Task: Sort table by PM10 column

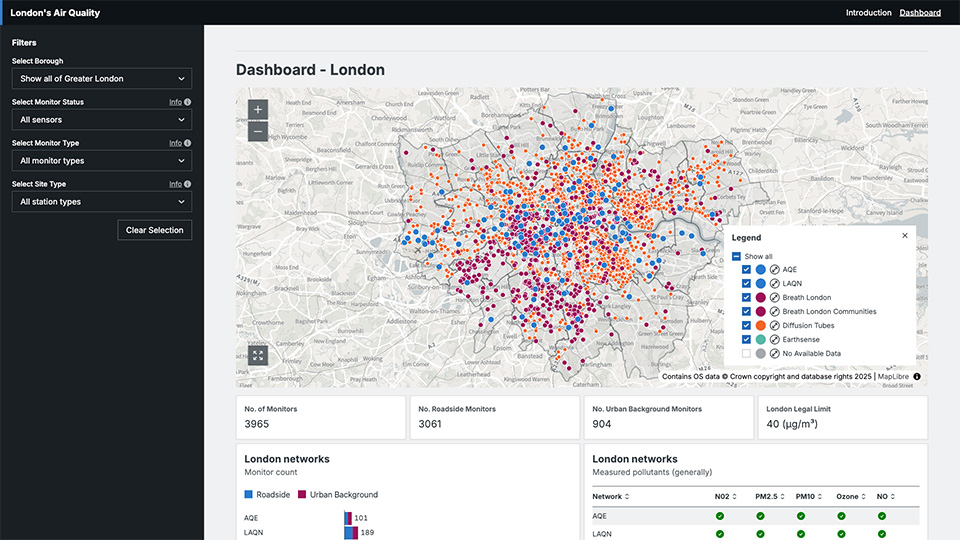Action: (x=808, y=497)
